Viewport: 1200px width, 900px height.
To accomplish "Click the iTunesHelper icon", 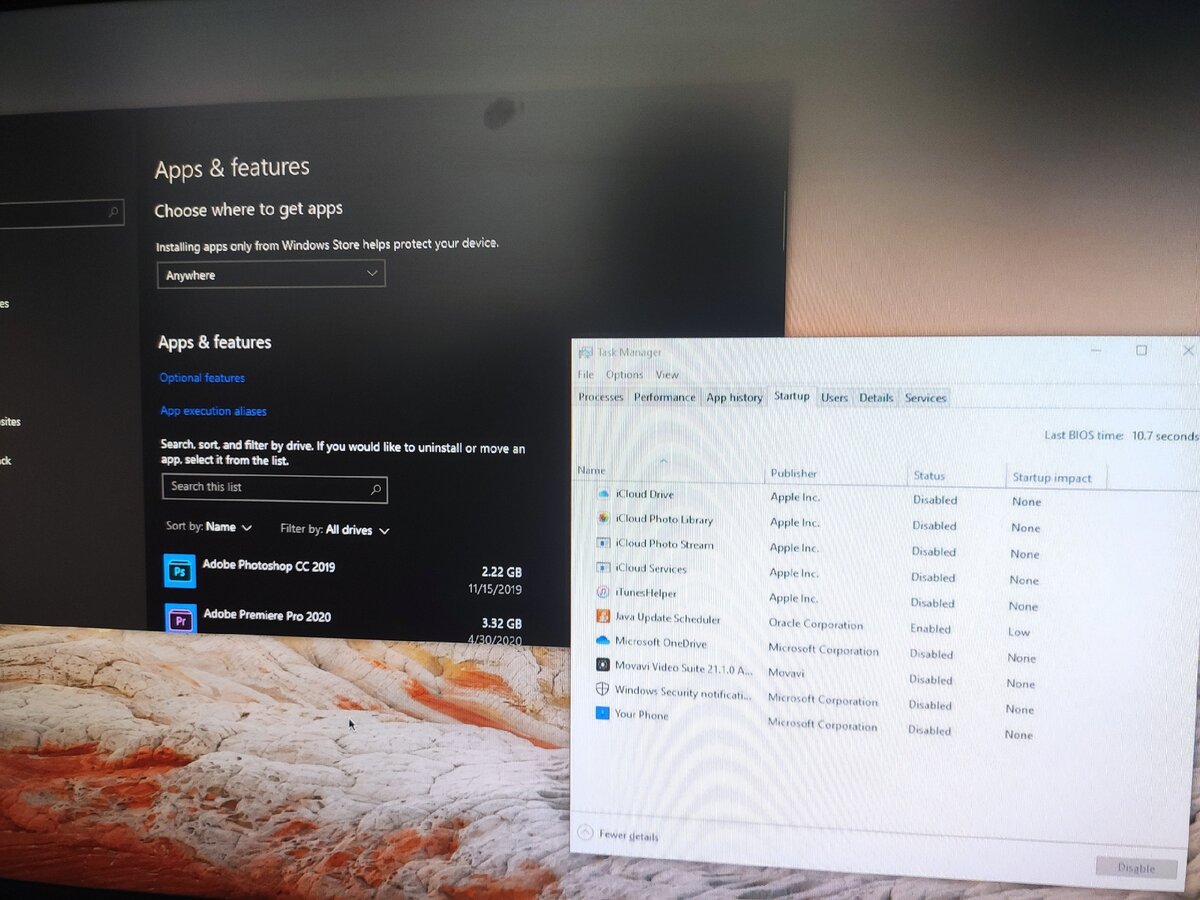I will pyautogui.click(x=603, y=592).
